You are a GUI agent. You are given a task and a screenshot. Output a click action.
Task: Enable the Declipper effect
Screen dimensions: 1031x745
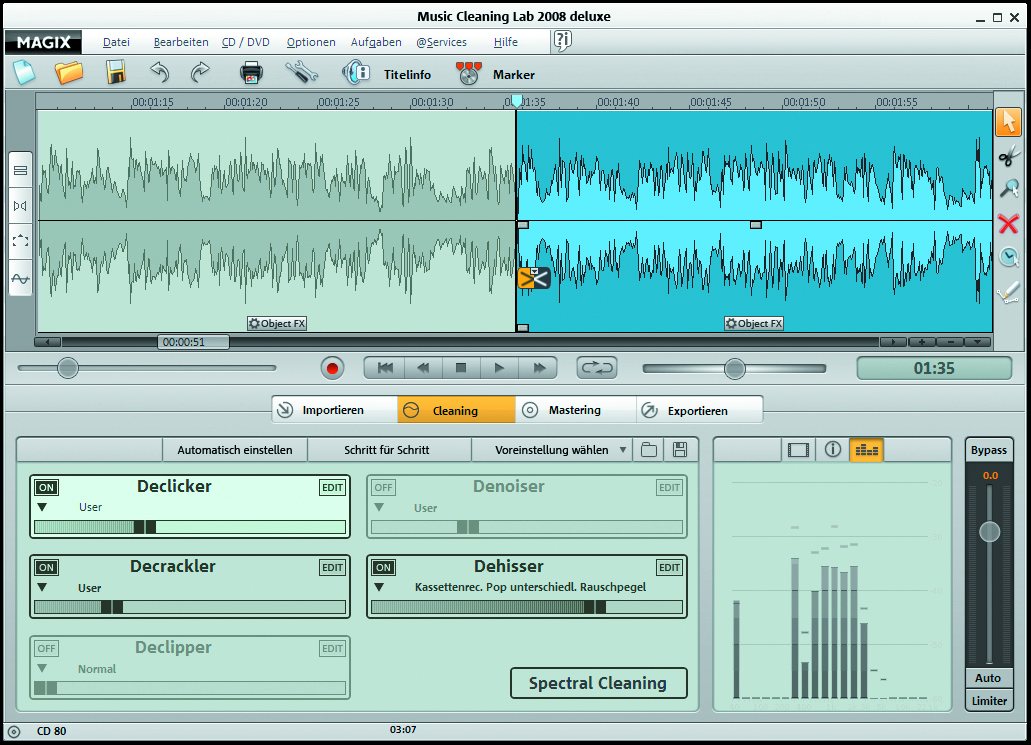[46, 649]
